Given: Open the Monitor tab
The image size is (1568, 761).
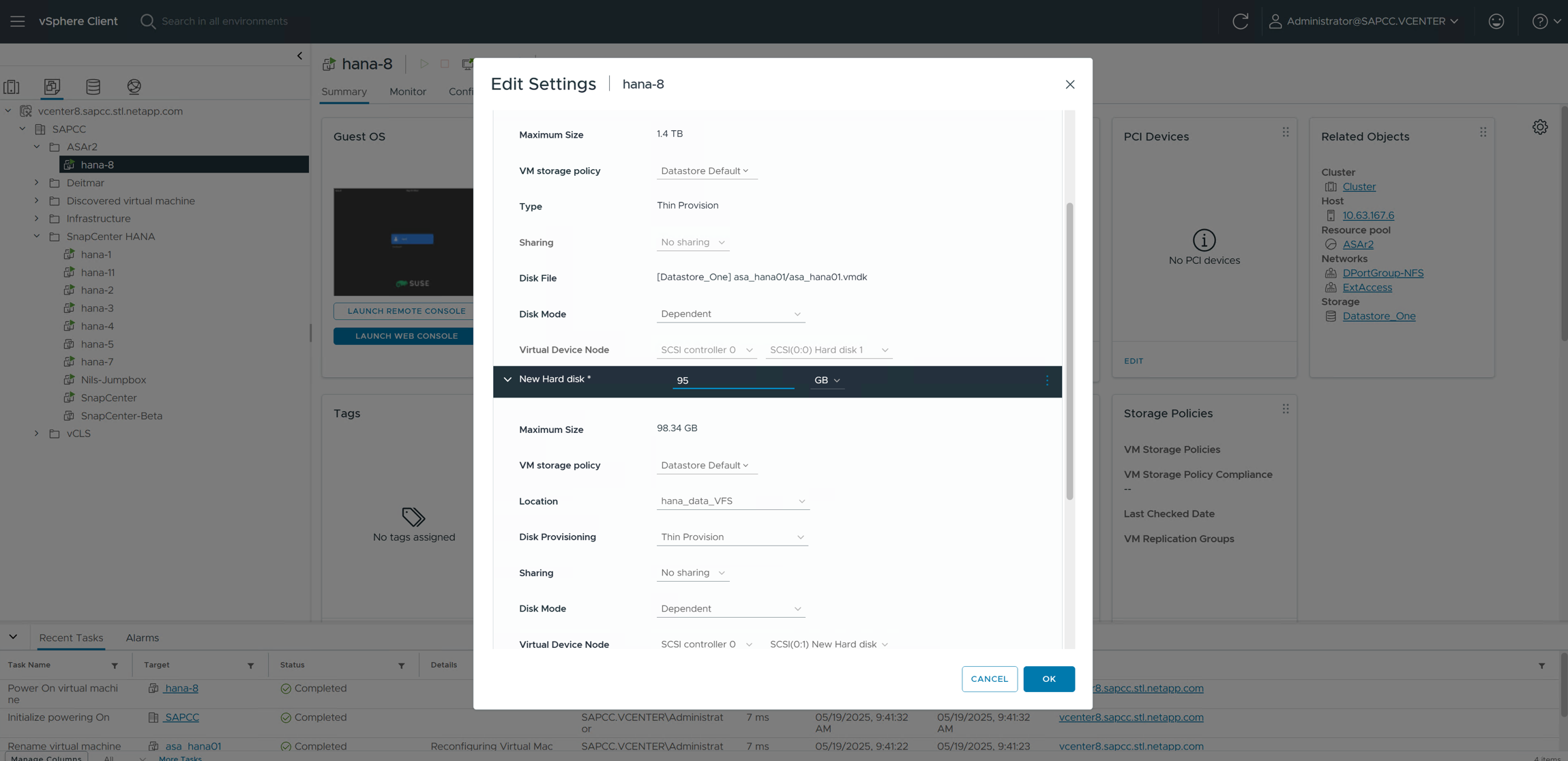Looking at the screenshot, I should 407,92.
